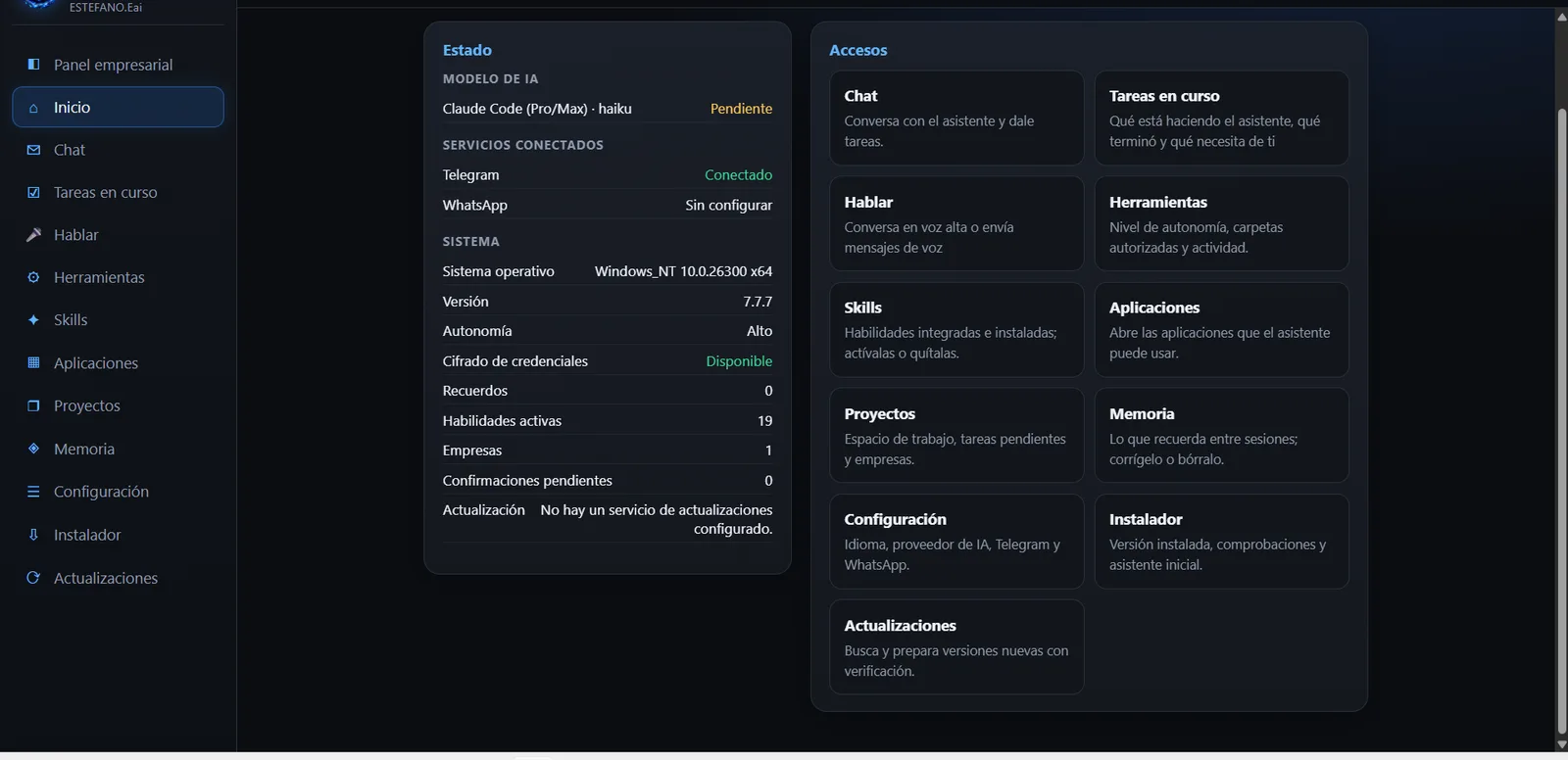Click the Hablar microphone icon
This screenshot has height=760, width=1568.
[33, 235]
